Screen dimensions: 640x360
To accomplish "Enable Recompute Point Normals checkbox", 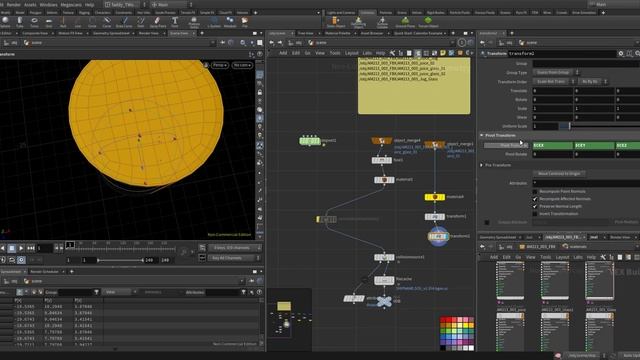I will (x=535, y=191).
